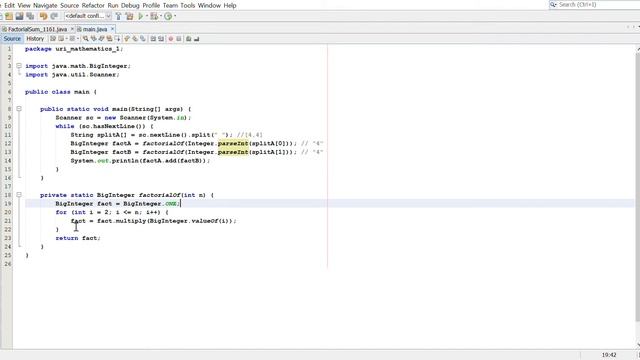Click the Shift Line Left icon
This screenshot has width=640, height=360.
click(153, 39)
